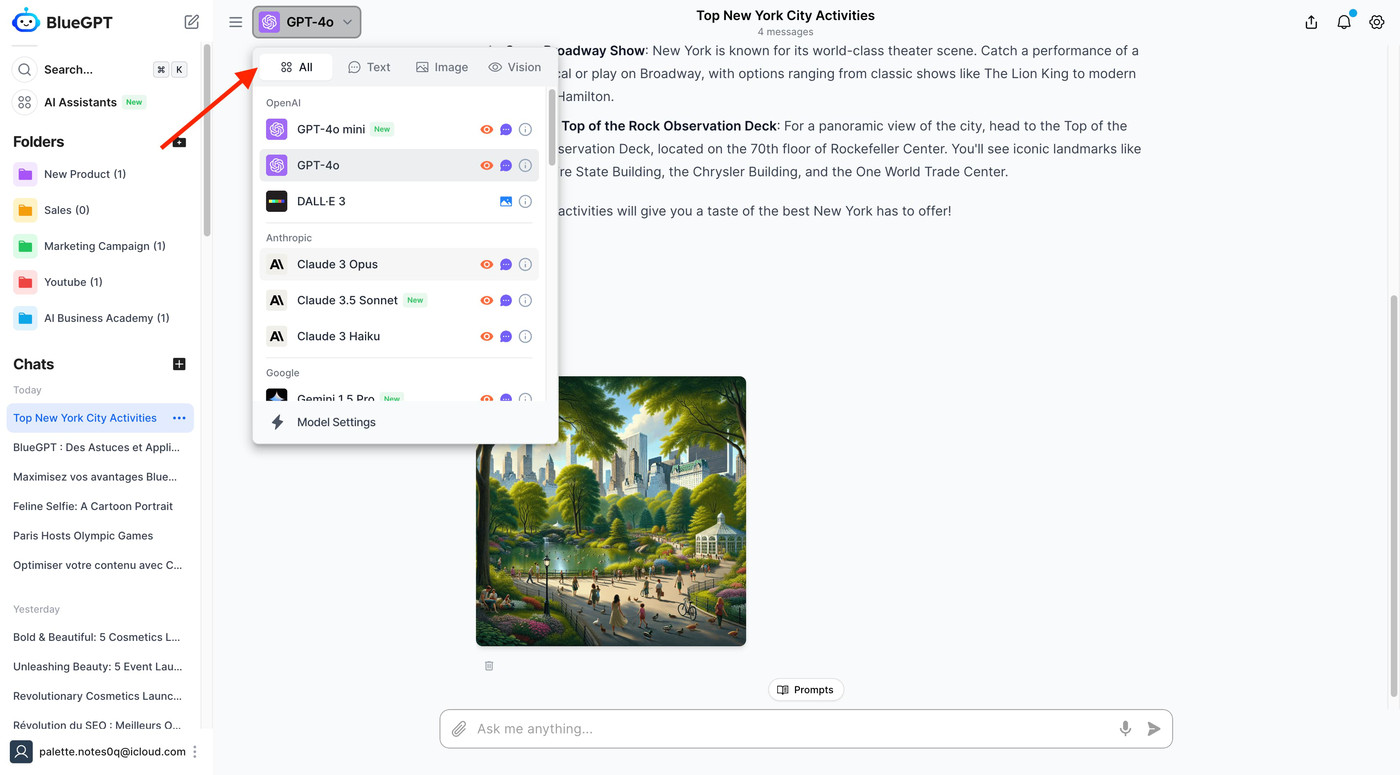Click the Ask me anything input field
This screenshot has width=1400, height=775.
pos(790,729)
